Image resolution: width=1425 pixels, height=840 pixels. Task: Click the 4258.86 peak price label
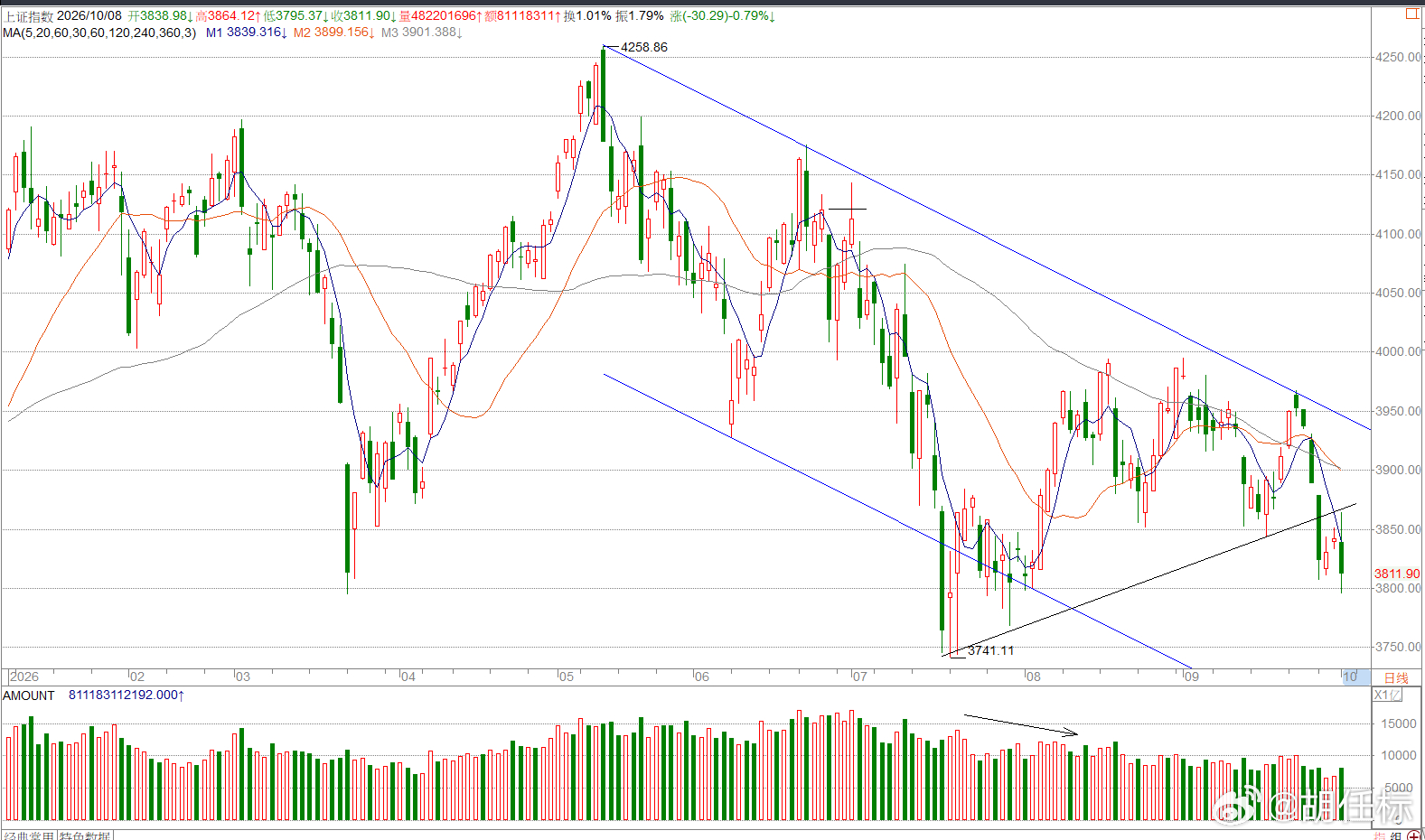coord(644,47)
